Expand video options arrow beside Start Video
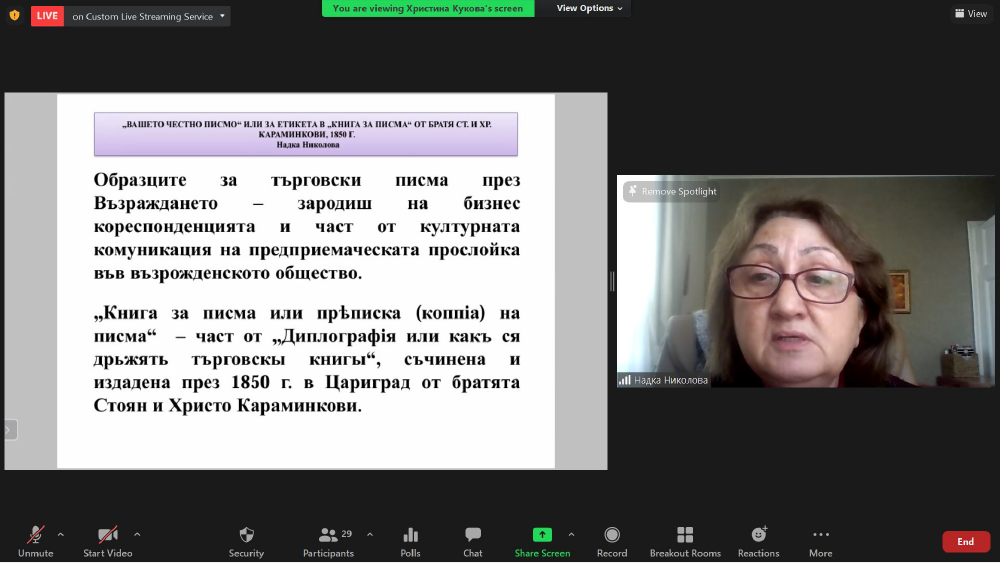 [137, 534]
